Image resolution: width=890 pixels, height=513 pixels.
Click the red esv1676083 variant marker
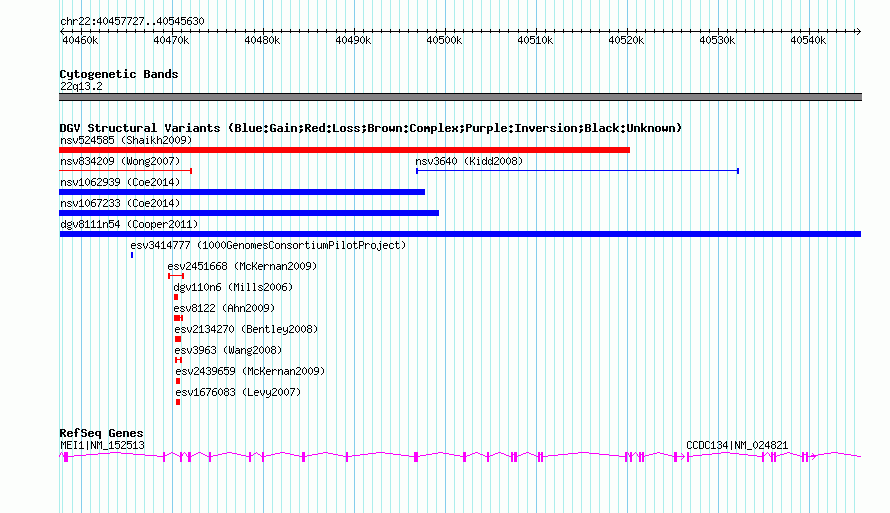pyautogui.click(x=178, y=402)
